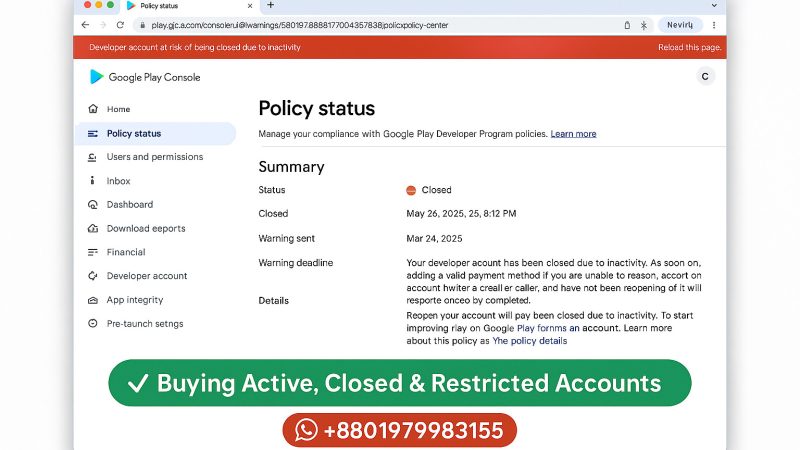Click the Home house icon in sidebar

tap(93, 109)
